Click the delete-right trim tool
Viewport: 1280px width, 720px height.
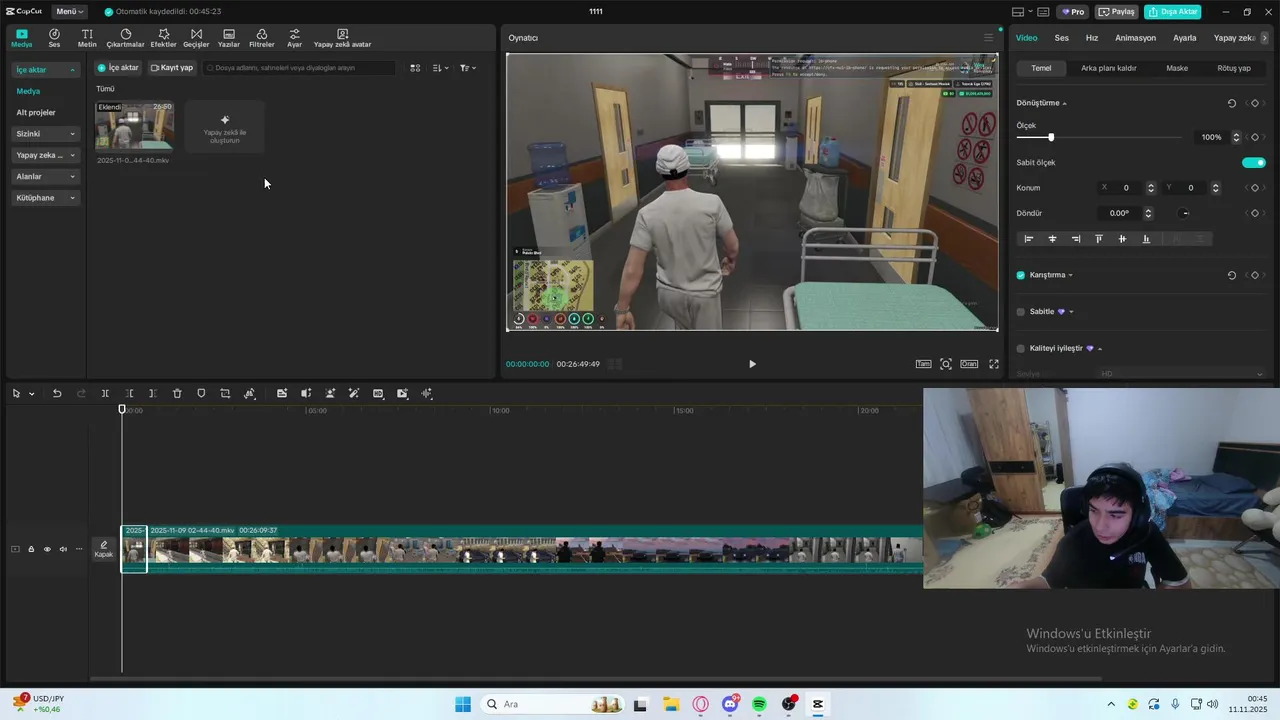tap(152, 394)
